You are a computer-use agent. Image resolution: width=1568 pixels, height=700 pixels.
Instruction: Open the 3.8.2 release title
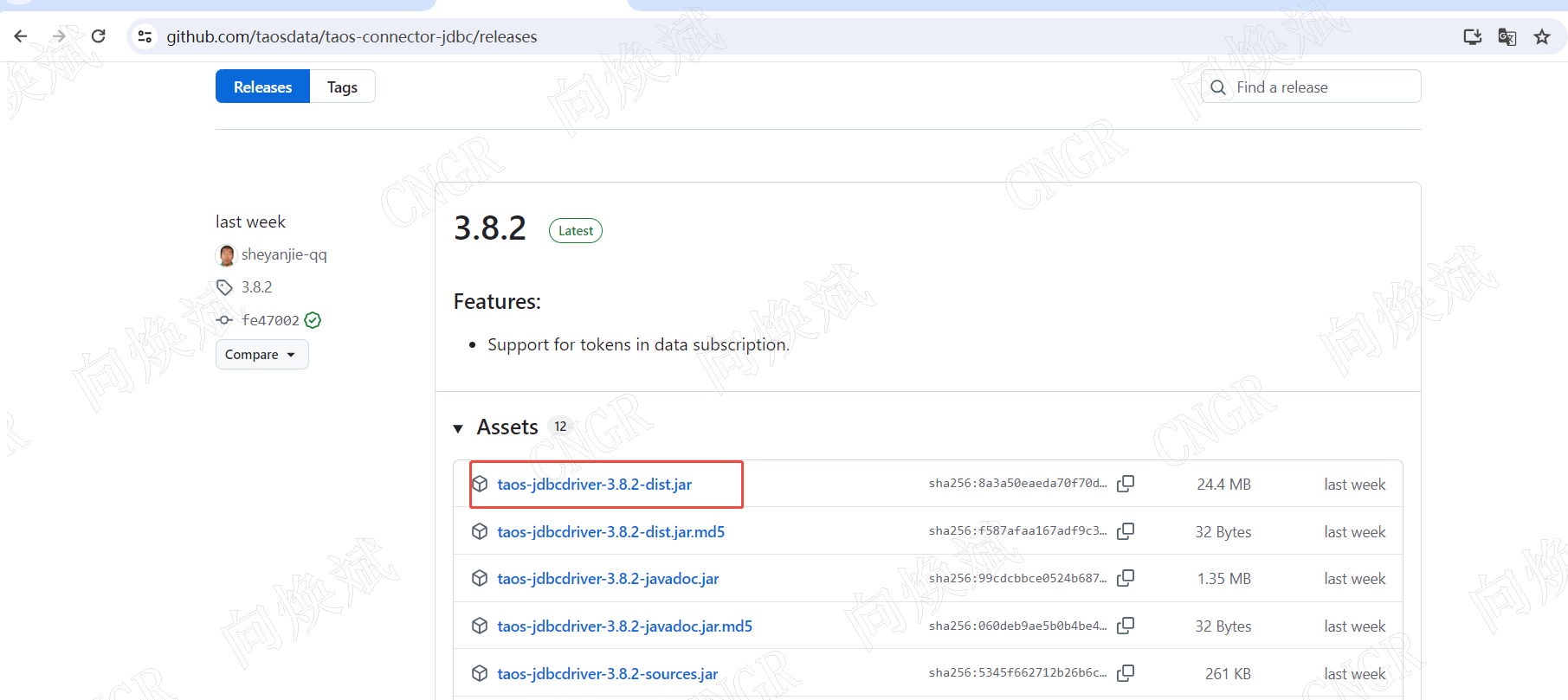(x=490, y=228)
